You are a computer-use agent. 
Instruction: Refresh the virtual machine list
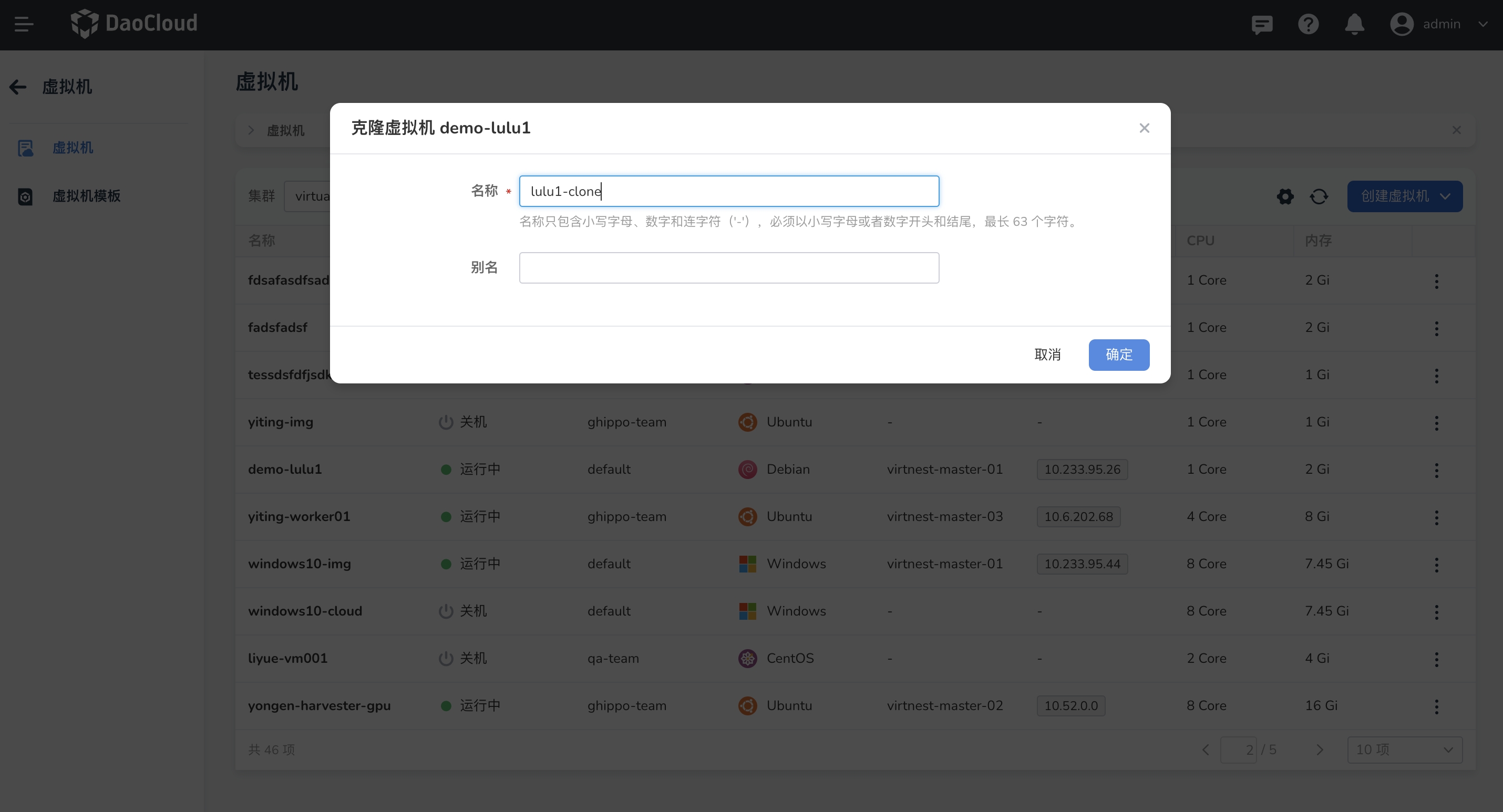coord(1319,196)
